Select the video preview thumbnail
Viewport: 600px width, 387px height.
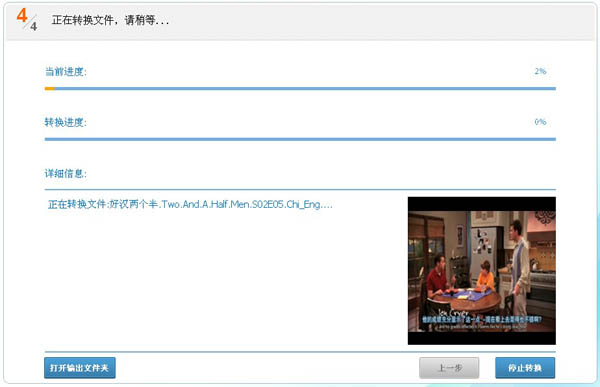coord(482,271)
